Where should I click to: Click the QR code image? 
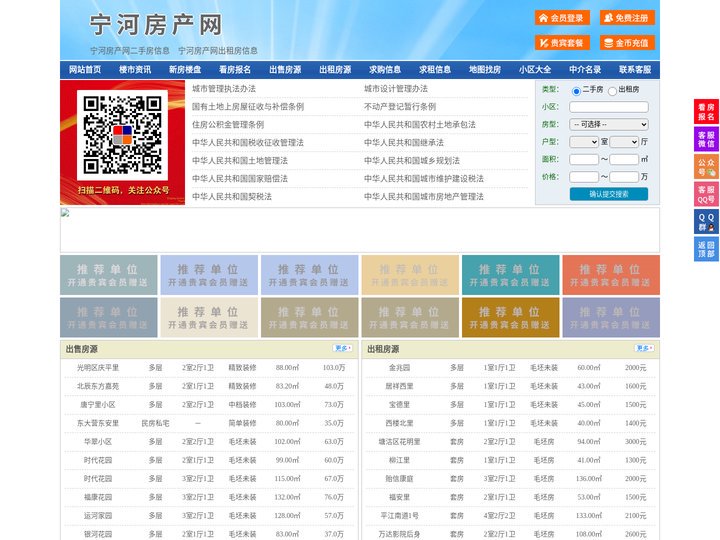[123, 135]
